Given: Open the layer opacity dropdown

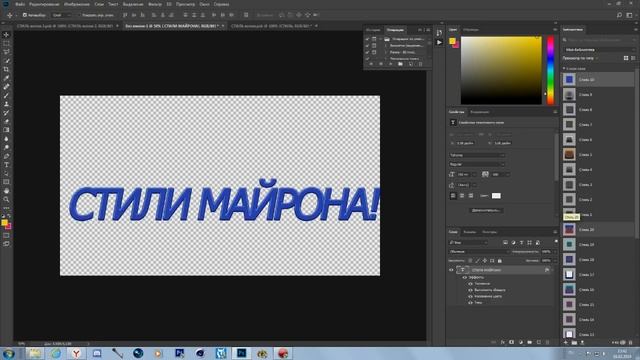Looking at the screenshot, I should (x=554, y=251).
